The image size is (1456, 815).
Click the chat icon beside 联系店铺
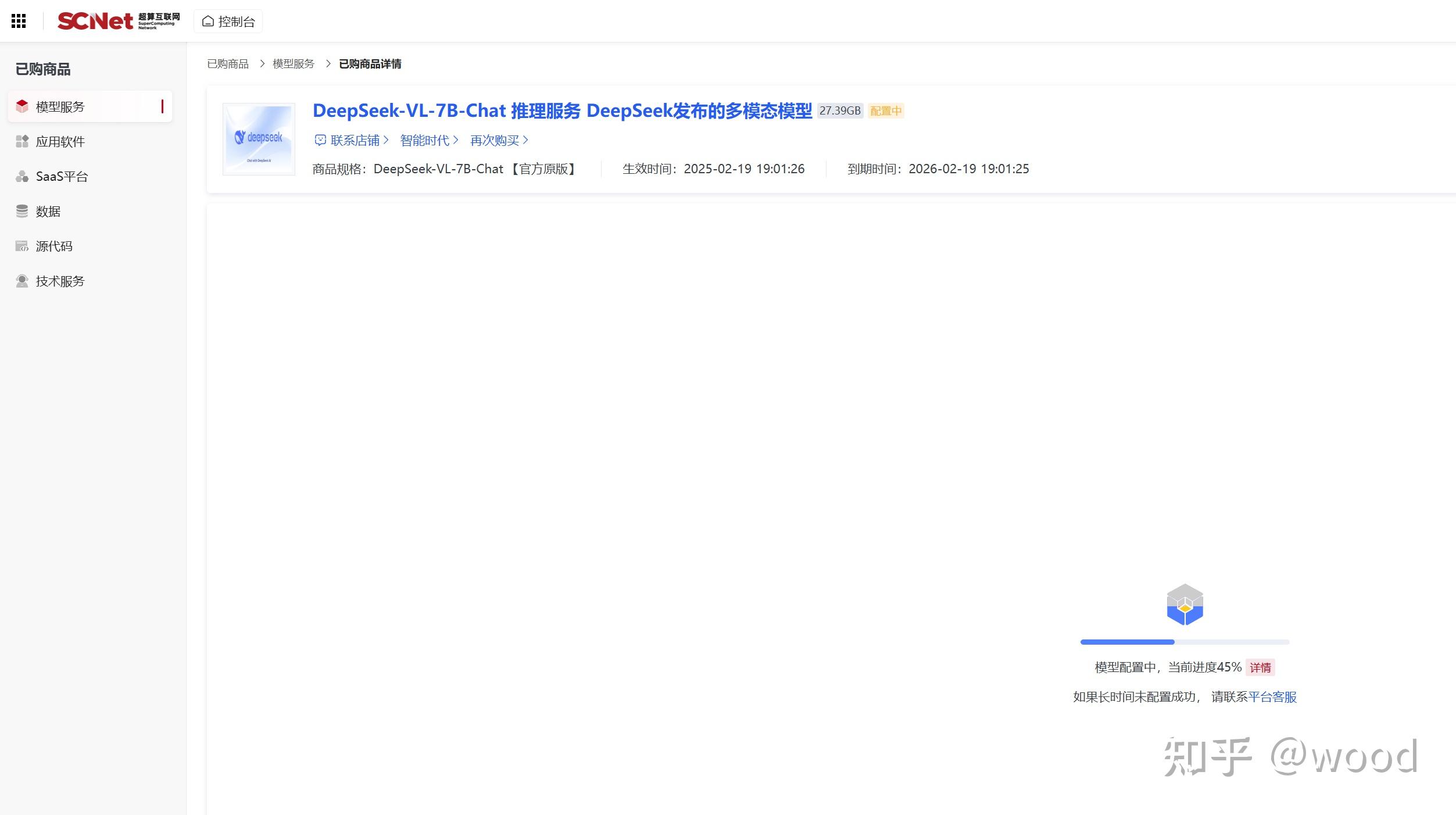(x=320, y=140)
